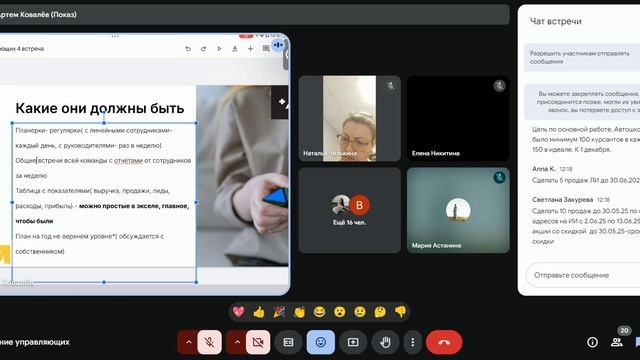Click Алла К. chat message author
Viewport: 640px width, 360px height.
[543, 169]
